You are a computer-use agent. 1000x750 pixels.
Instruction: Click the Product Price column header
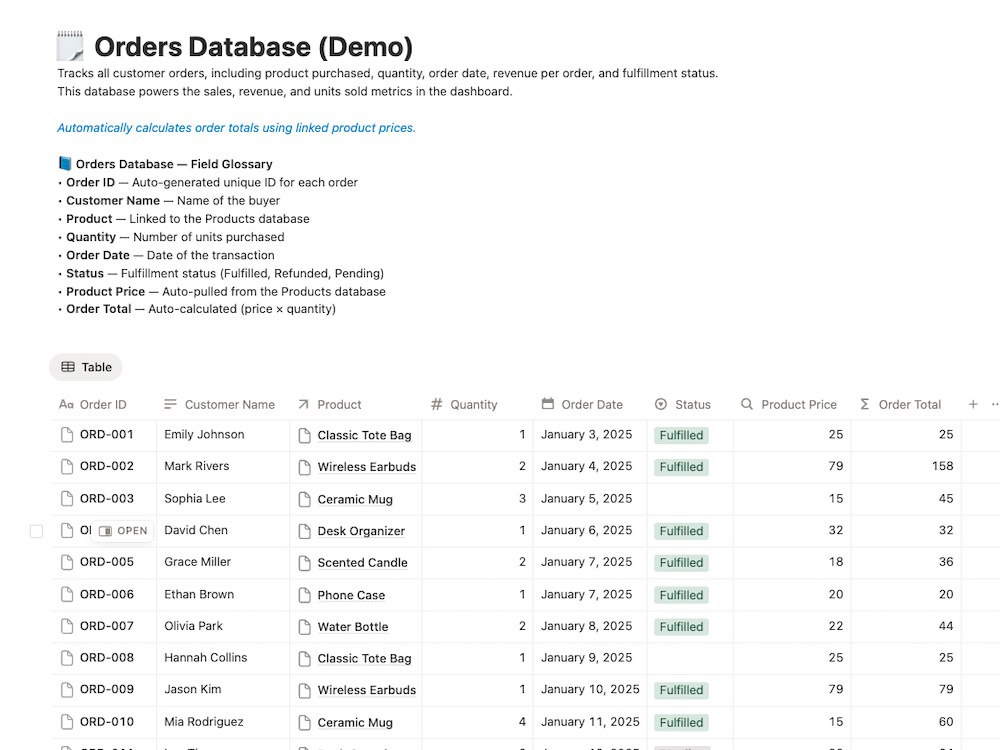pyautogui.click(x=789, y=404)
